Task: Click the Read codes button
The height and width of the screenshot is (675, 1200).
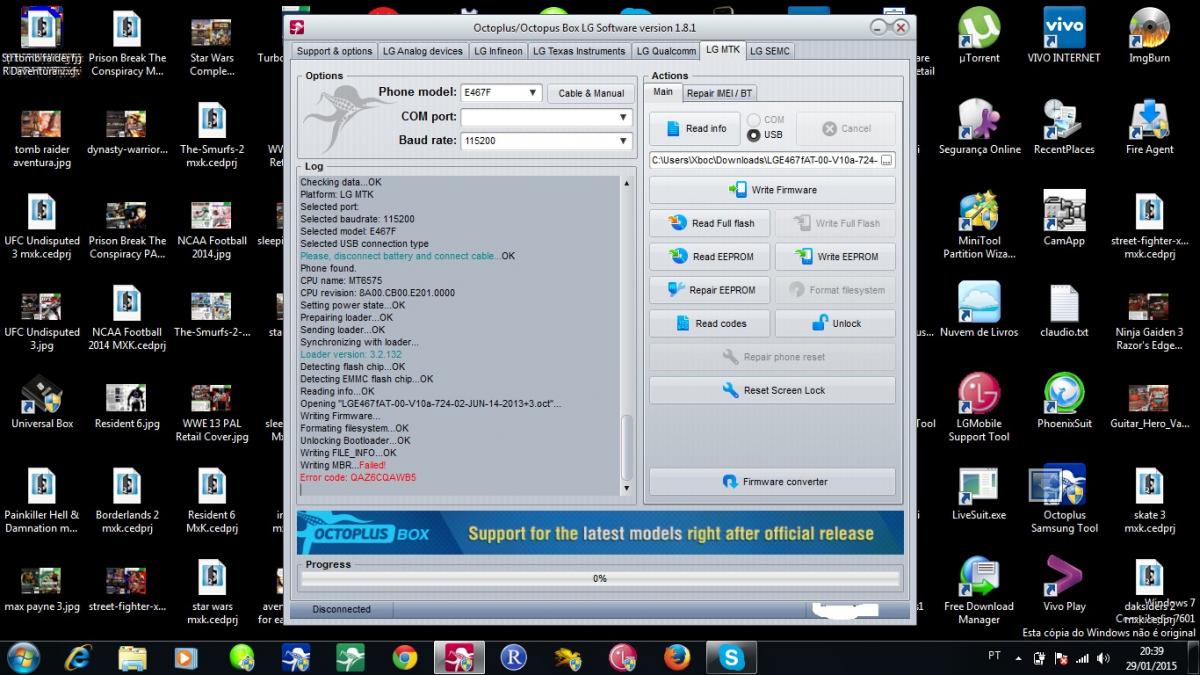Action: (x=711, y=324)
